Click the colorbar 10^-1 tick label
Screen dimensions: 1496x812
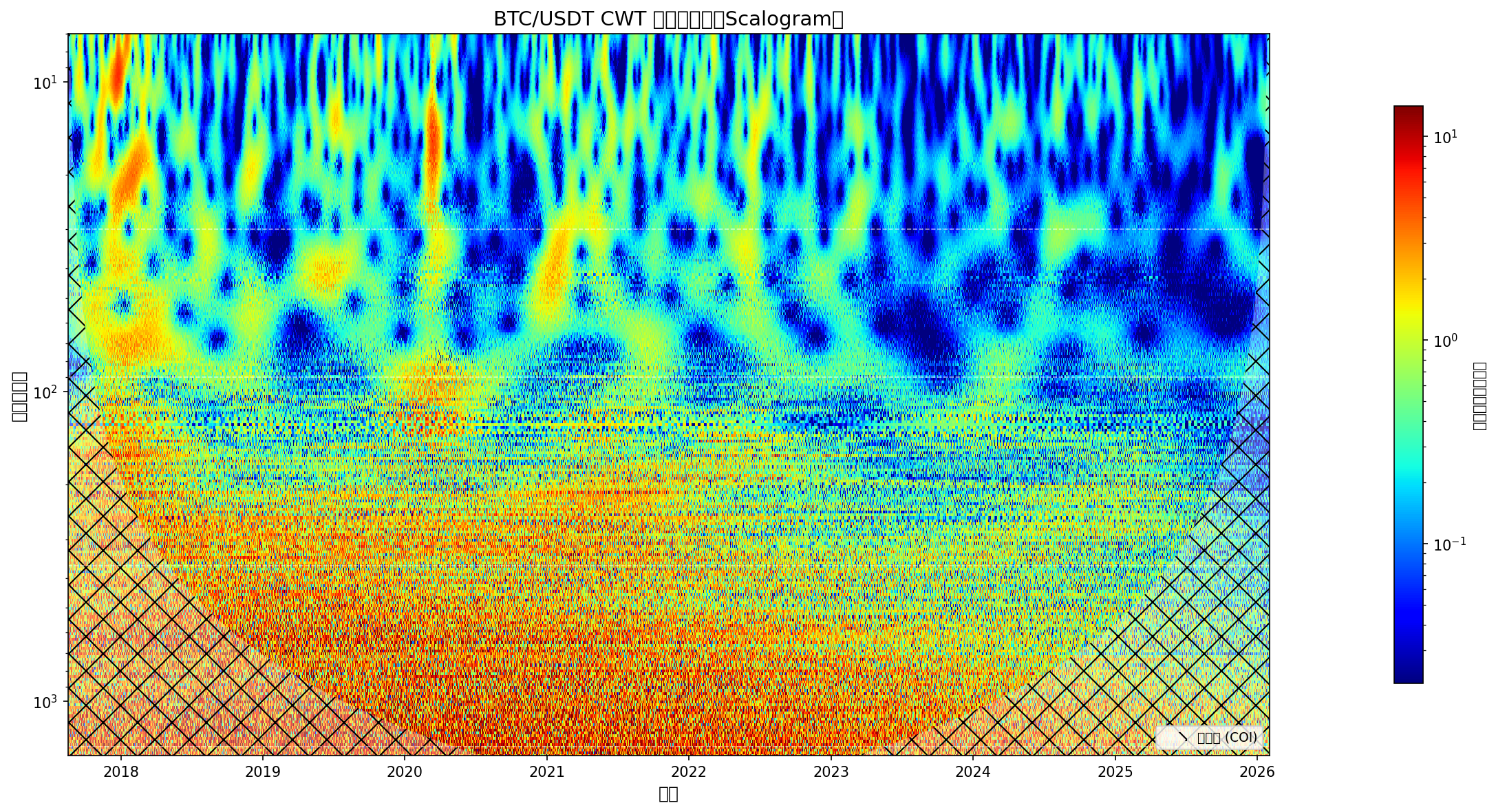tap(1449, 544)
